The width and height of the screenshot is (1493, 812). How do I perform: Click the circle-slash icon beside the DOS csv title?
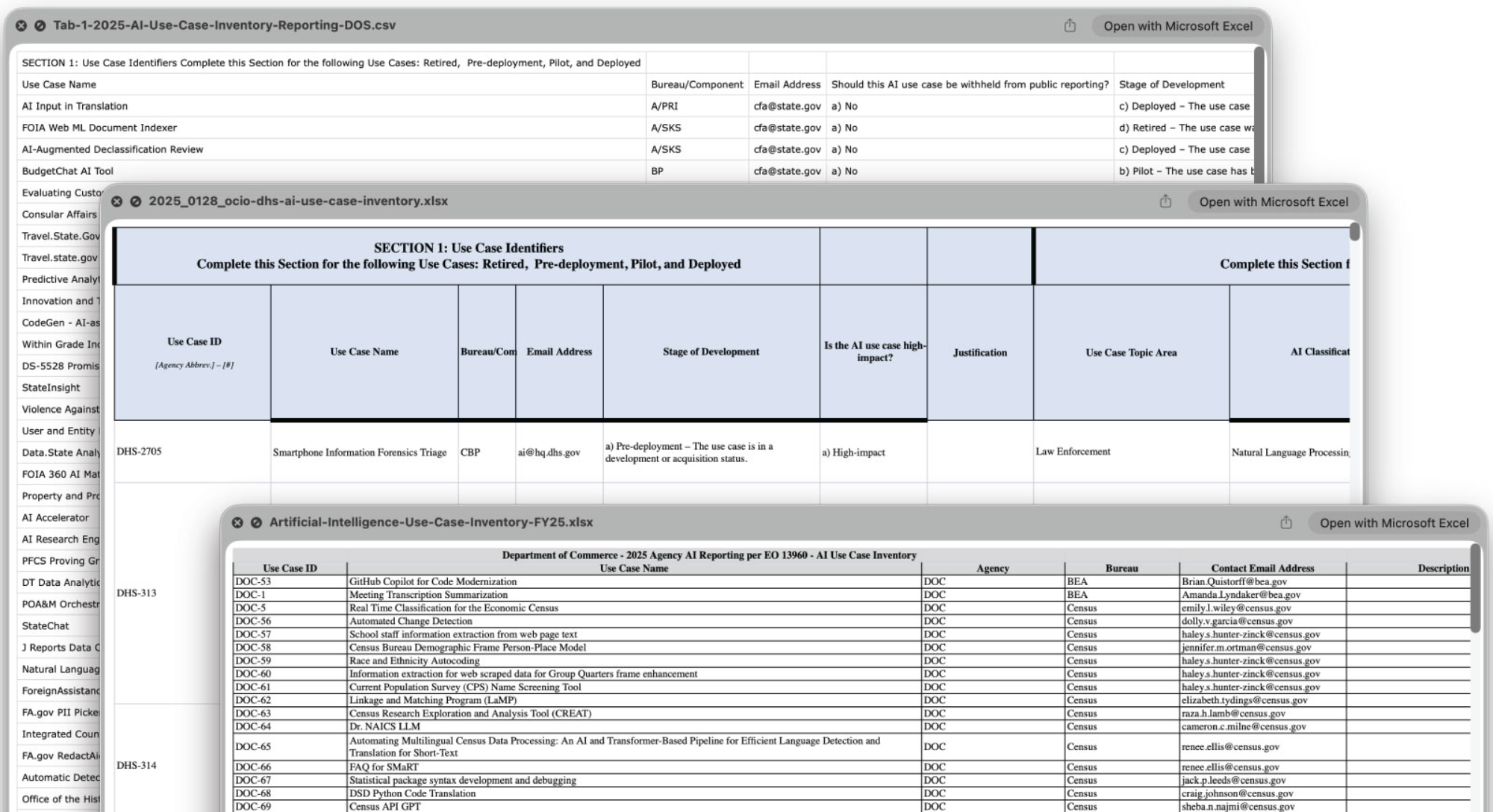(x=40, y=25)
